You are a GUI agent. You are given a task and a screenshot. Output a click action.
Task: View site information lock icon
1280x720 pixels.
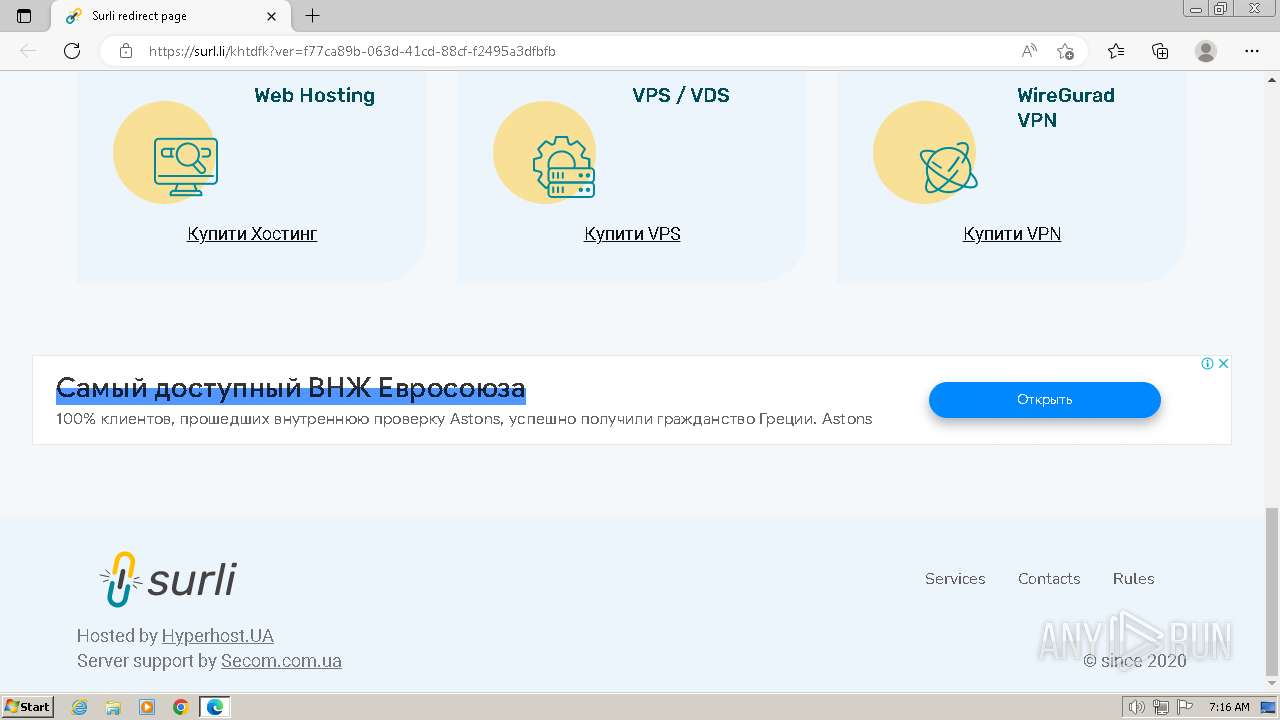tap(126, 51)
